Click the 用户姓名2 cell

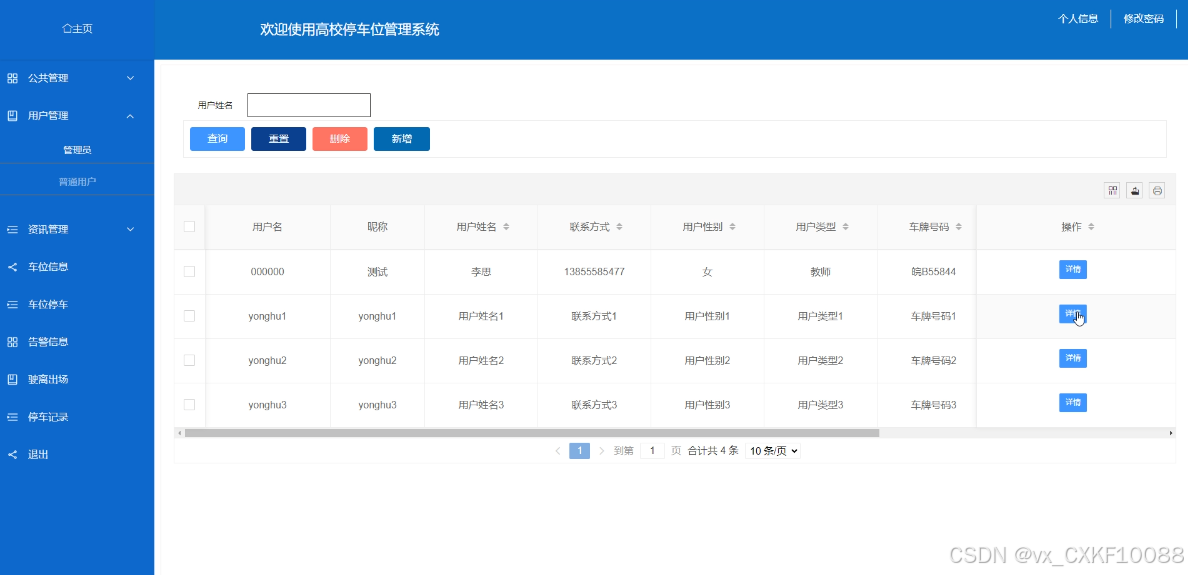[481, 361]
